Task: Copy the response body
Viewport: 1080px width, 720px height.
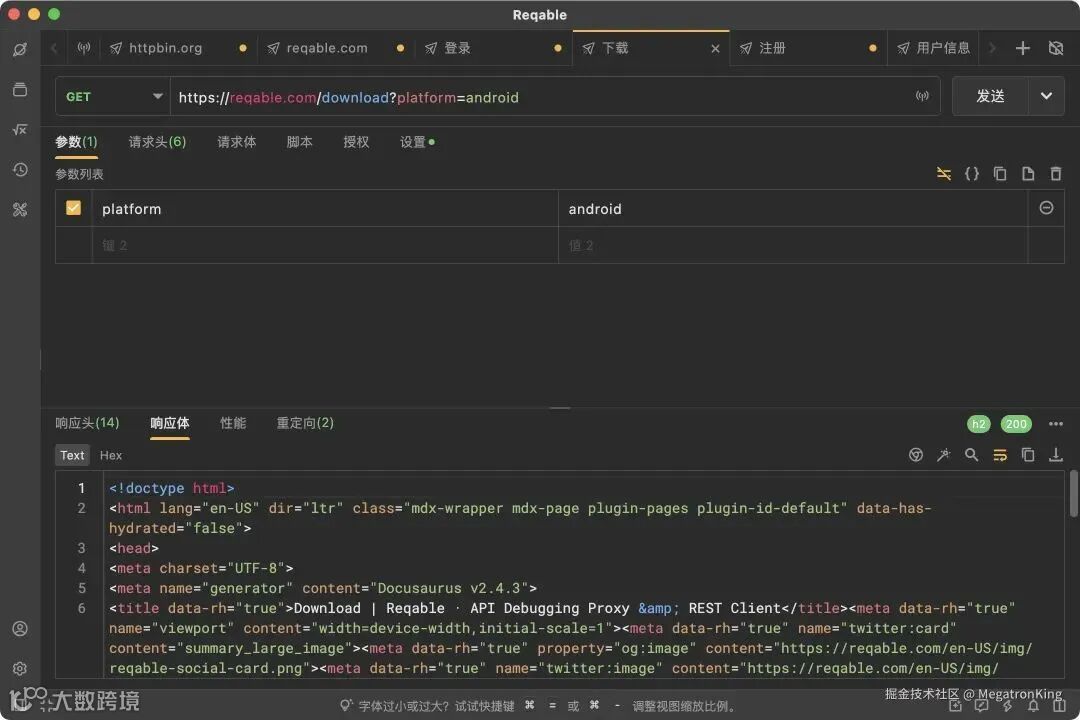Action: (1028, 455)
